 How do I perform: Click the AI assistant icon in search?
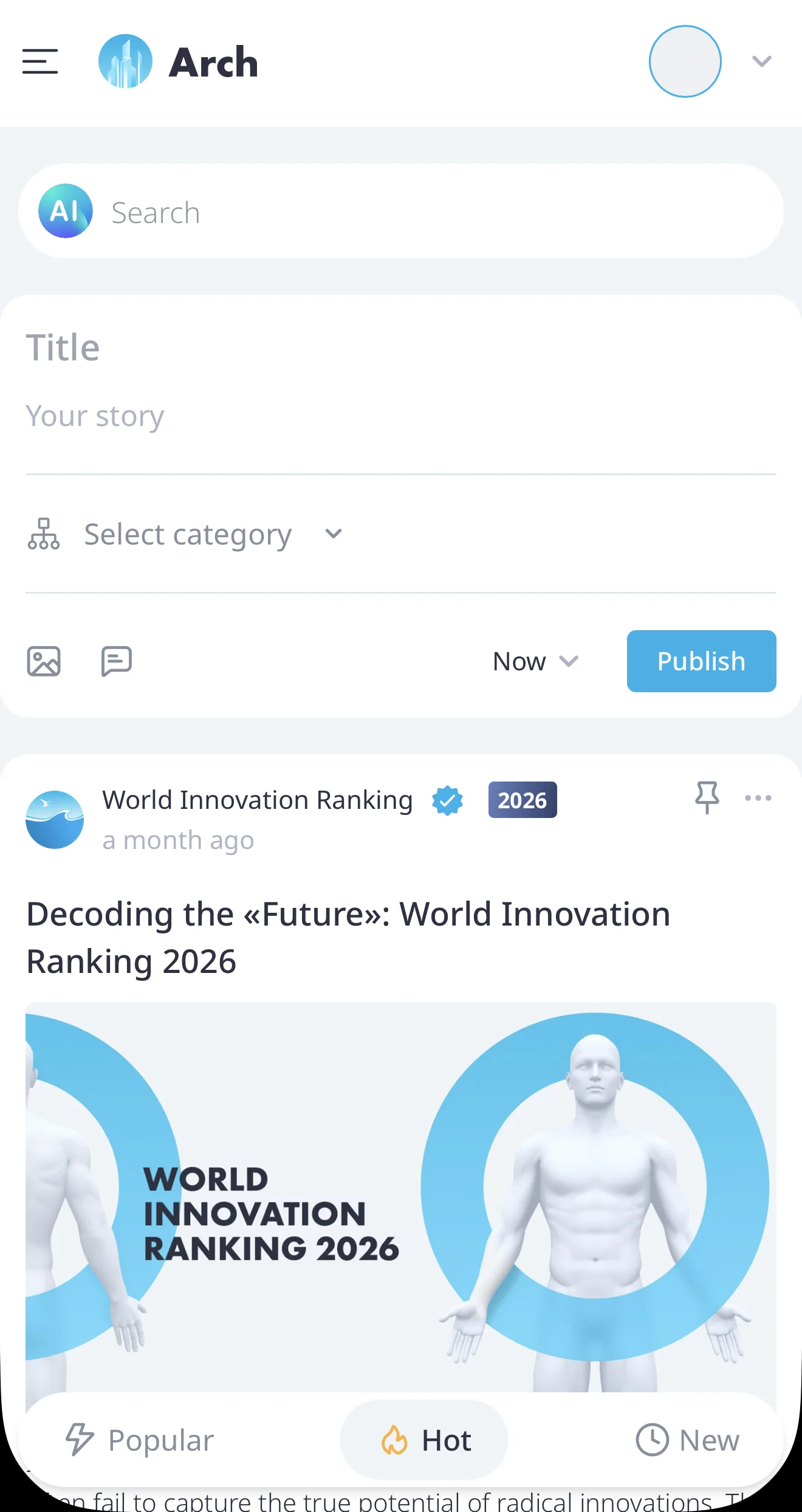click(x=66, y=211)
